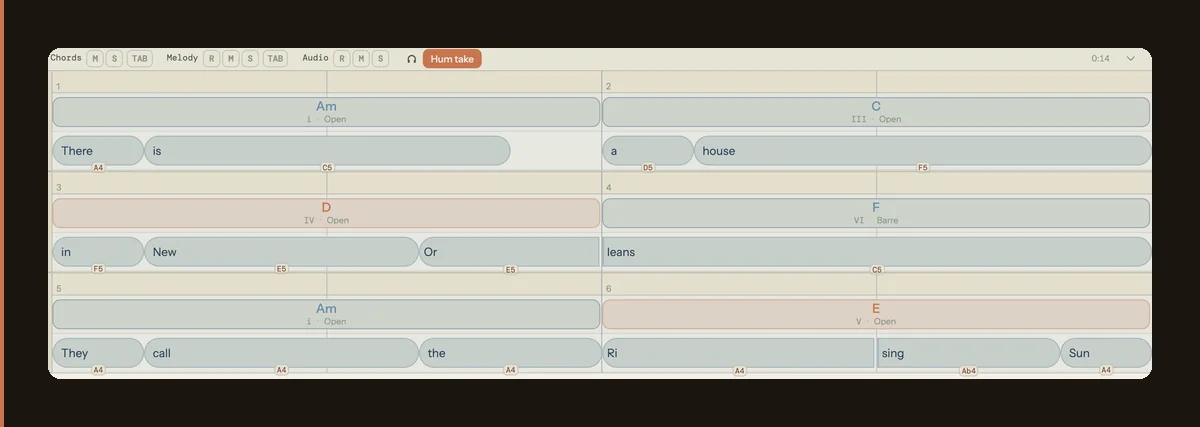Toggle the Chords TAB view
The width and height of the screenshot is (1200, 427).
tap(139, 59)
